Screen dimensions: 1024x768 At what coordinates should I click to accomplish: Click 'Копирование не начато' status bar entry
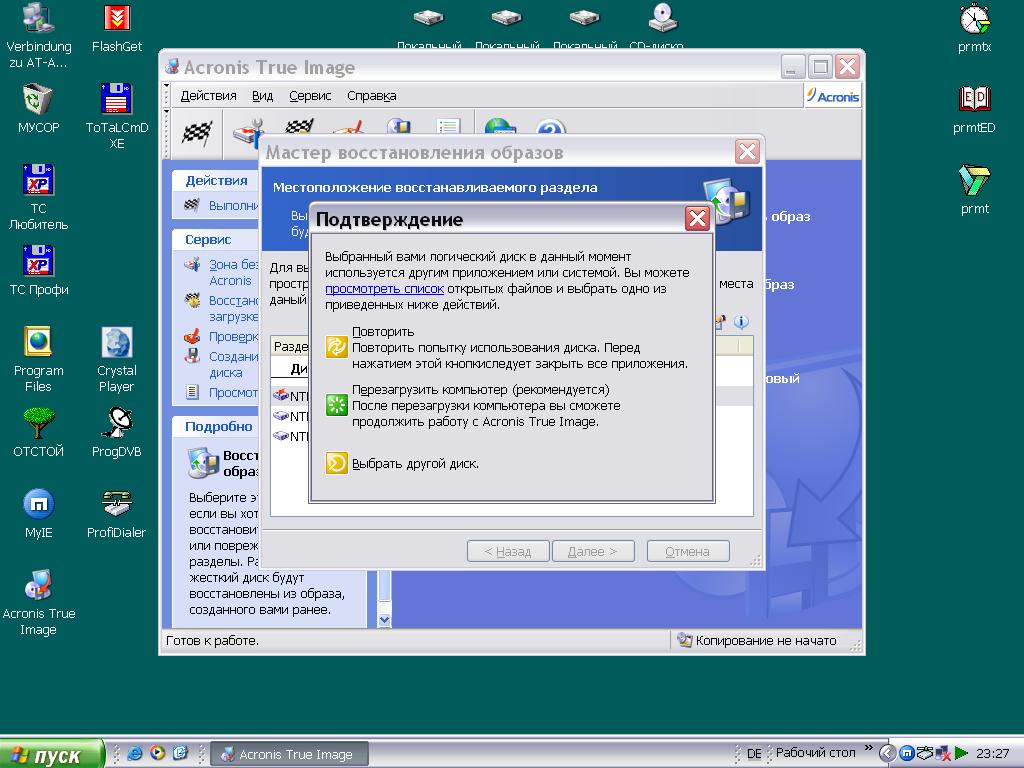pyautogui.click(x=757, y=641)
